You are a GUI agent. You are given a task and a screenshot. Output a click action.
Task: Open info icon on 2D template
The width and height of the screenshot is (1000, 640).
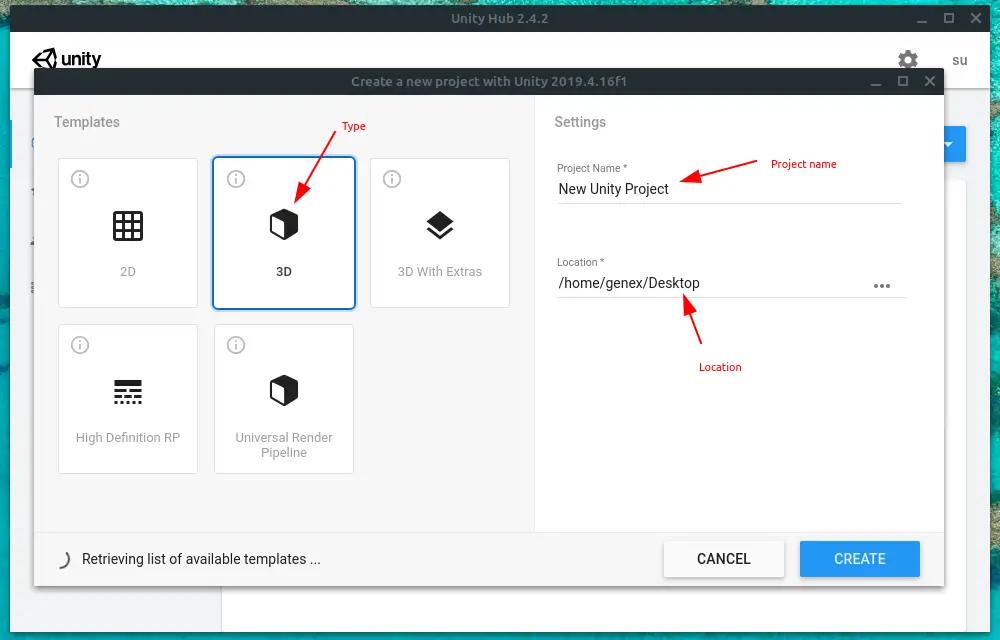80,179
